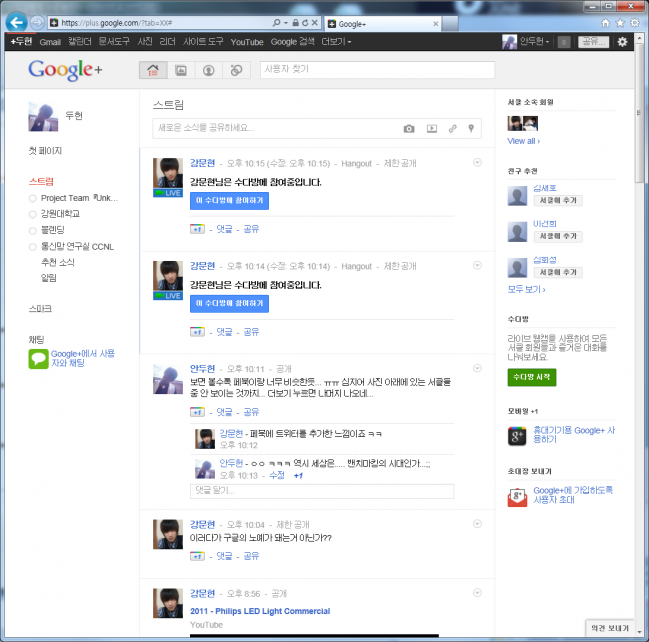
Task: Add video via video icon in share box
Action: [x=432, y=128]
